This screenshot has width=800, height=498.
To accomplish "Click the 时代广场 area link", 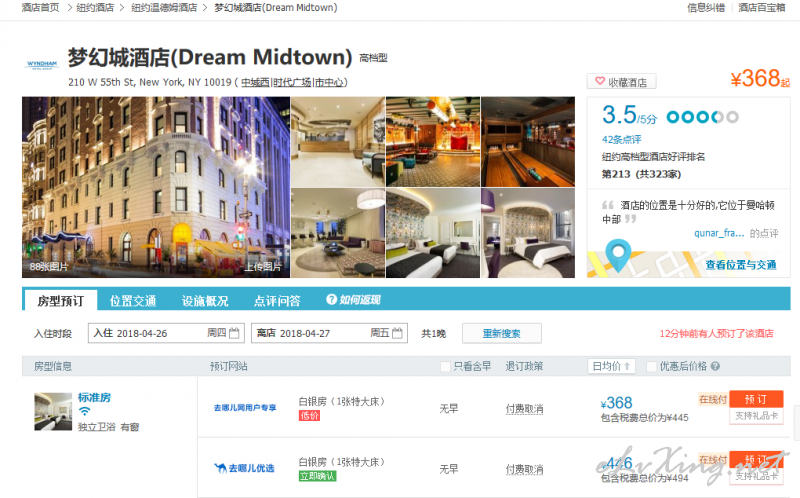I will point(292,82).
